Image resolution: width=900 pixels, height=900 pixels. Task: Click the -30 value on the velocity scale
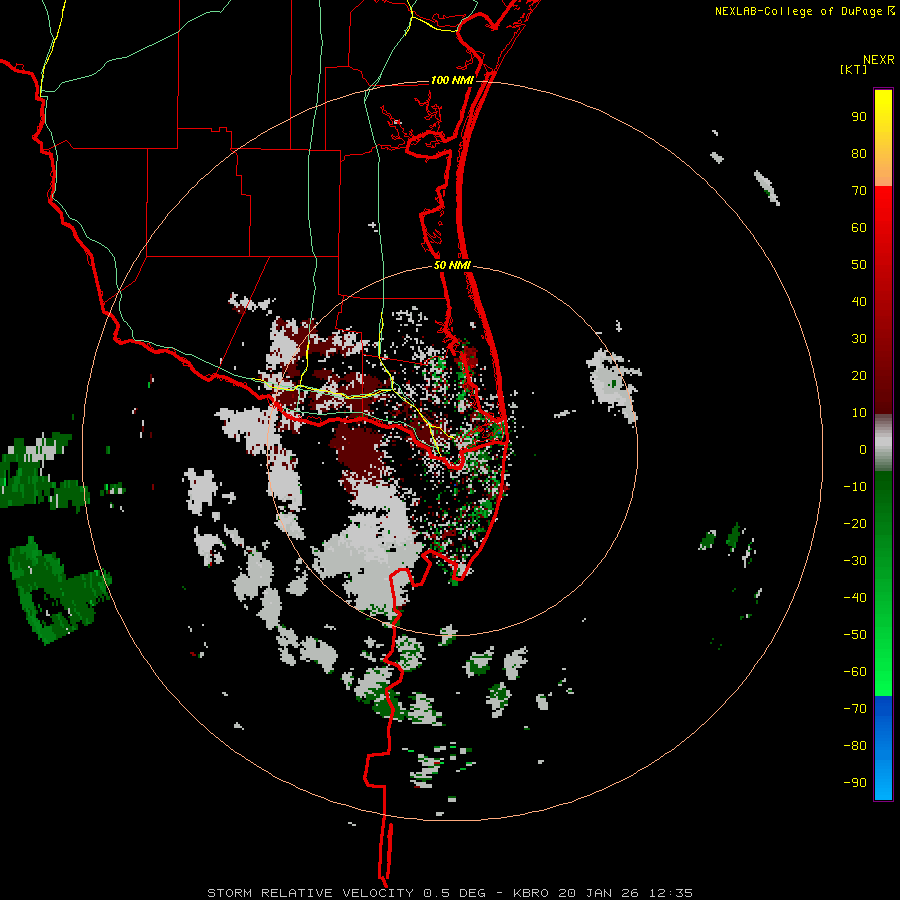click(x=855, y=561)
